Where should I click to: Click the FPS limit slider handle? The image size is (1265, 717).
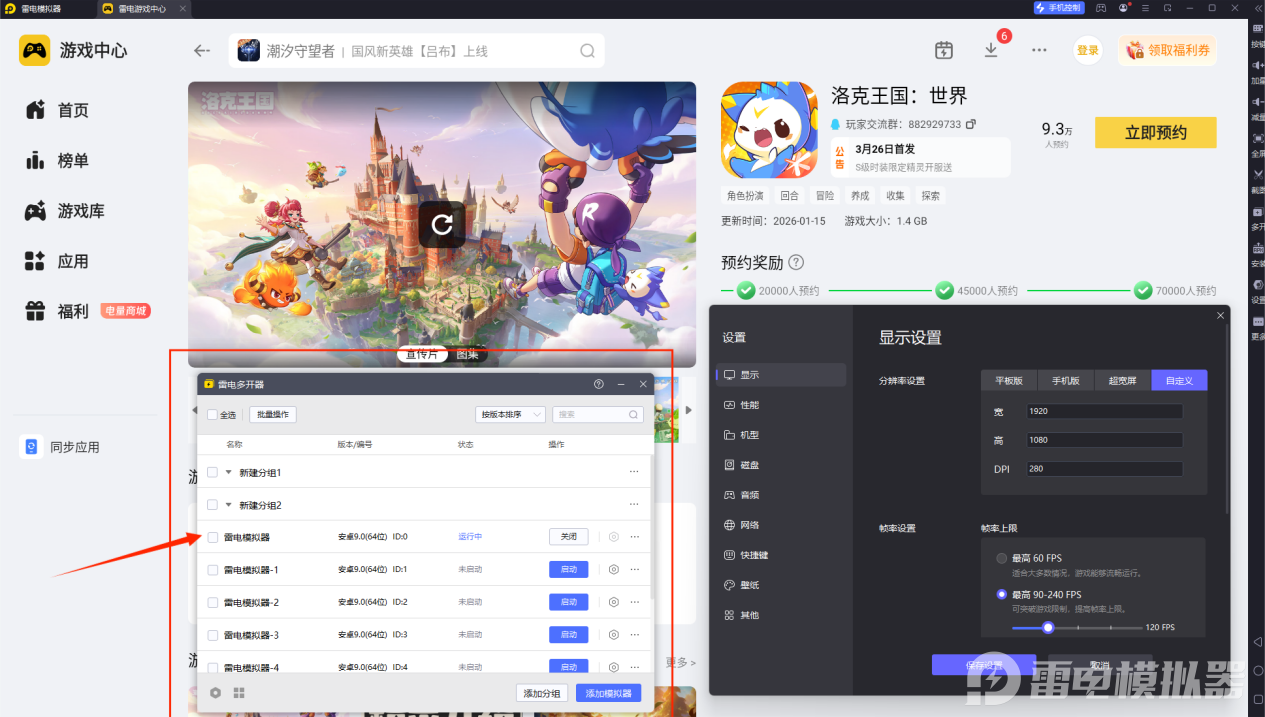(x=1048, y=628)
